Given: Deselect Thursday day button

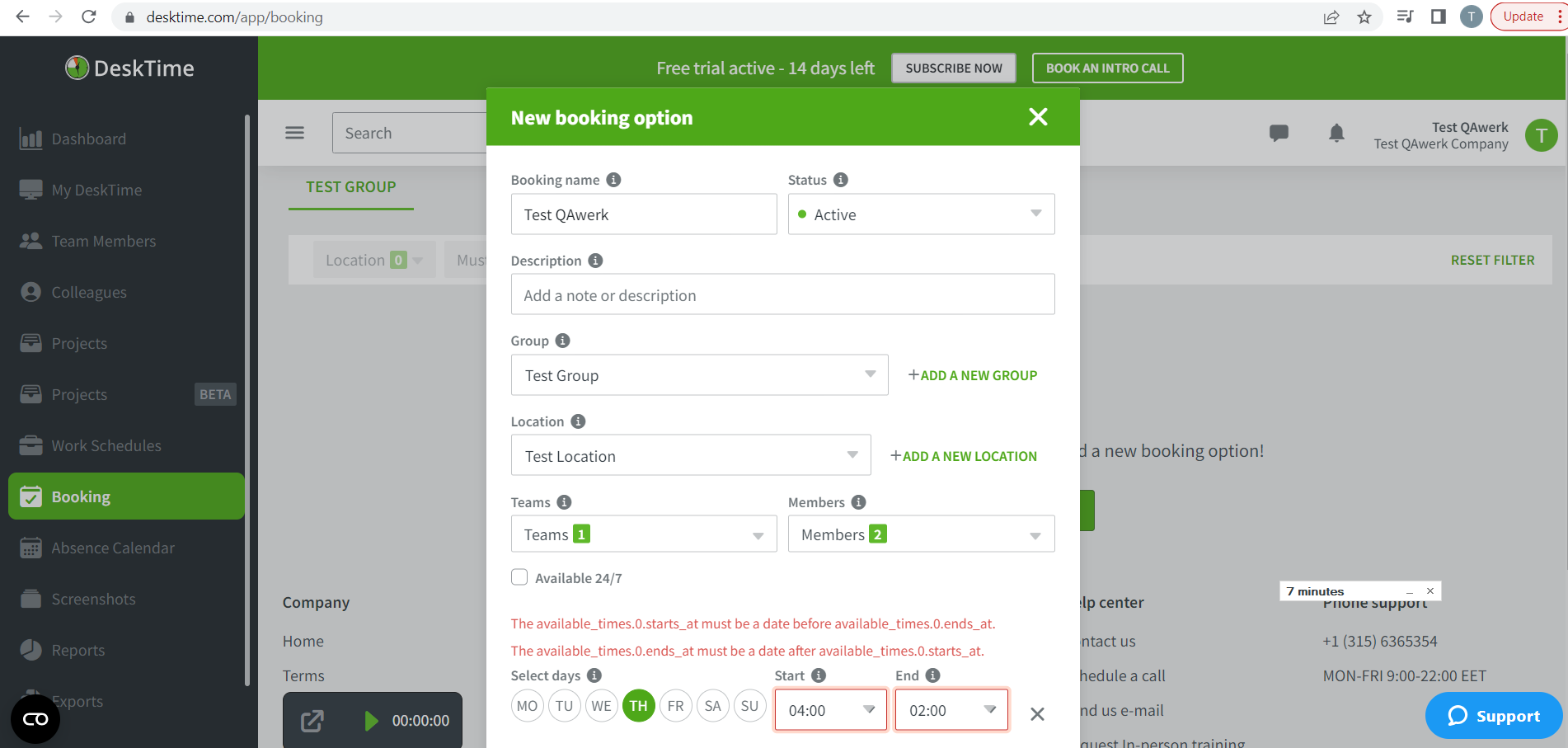Looking at the screenshot, I should click(639, 706).
